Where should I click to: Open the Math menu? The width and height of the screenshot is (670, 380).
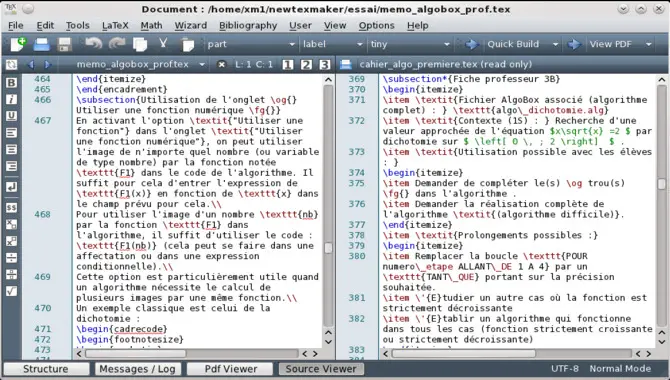[x=151, y=26]
